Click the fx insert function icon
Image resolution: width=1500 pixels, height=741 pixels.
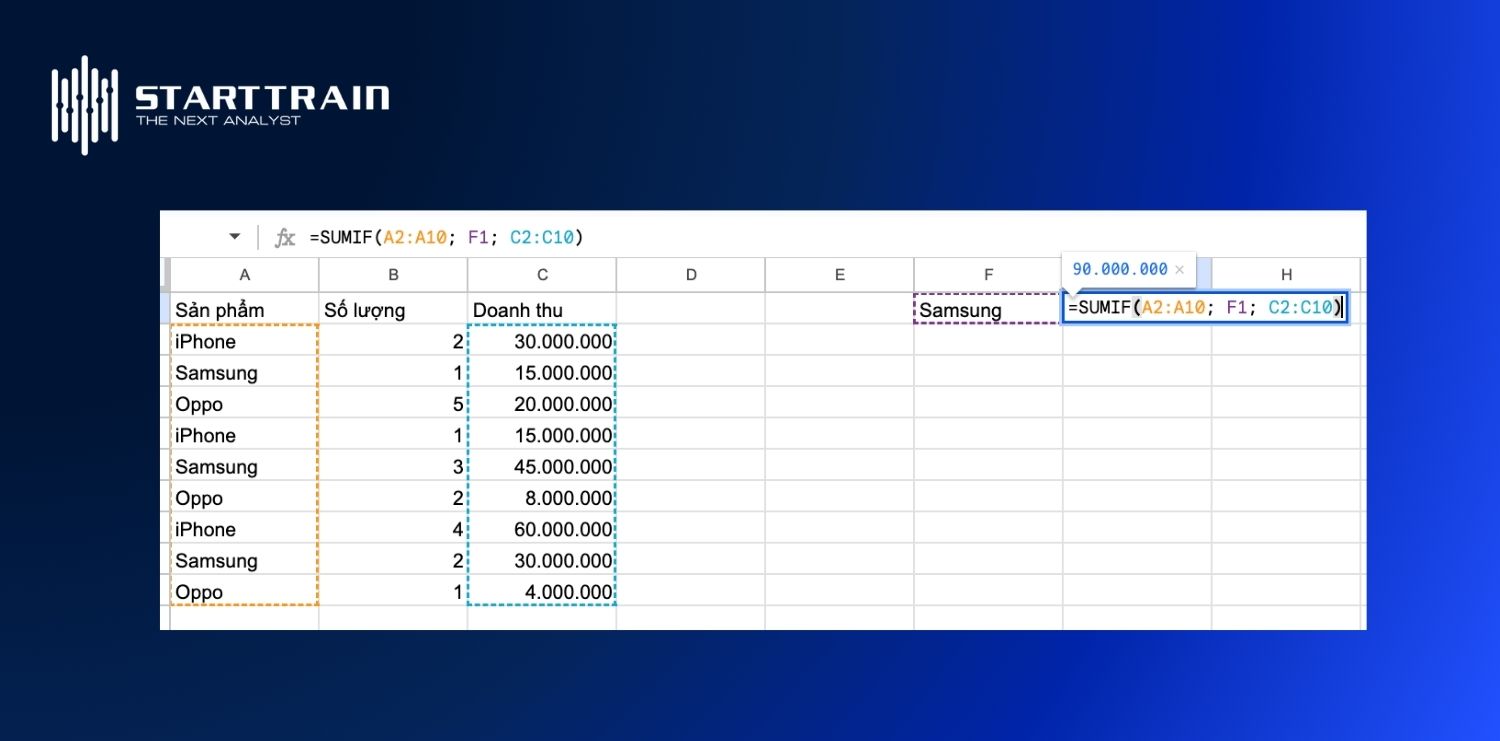(x=286, y=237)
